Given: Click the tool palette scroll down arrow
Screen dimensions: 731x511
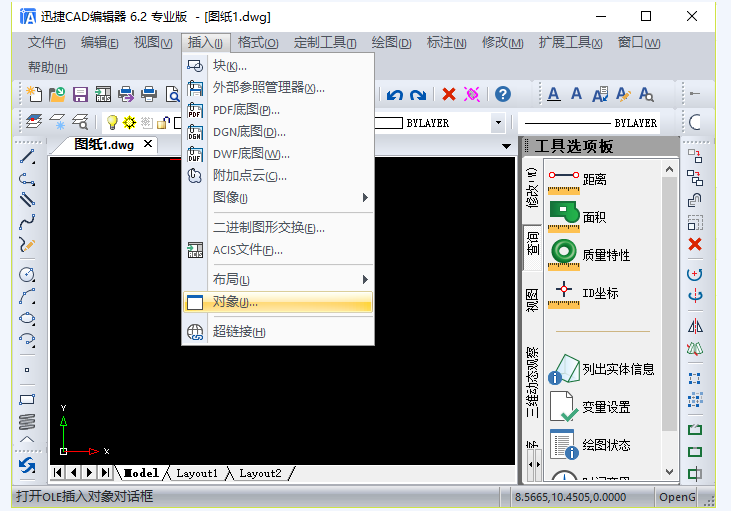Looking at the screenshot, I should click(669, 472).
